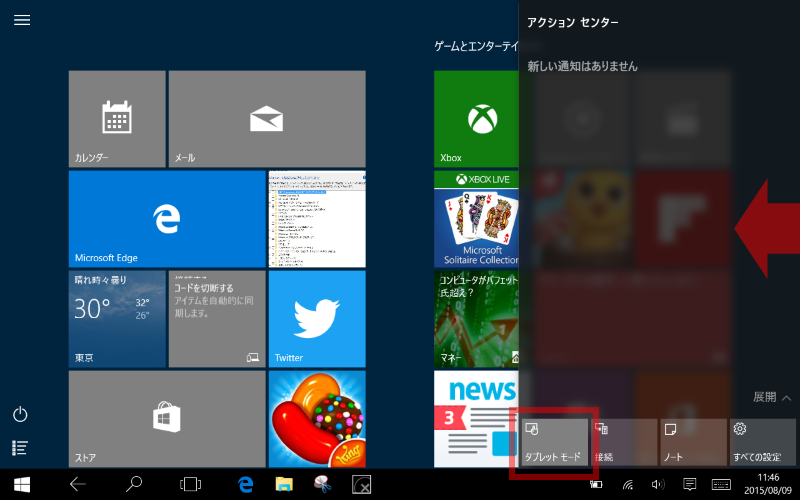Toggle Tablet mode (タブレット モード)
The height and width of the screenshot is (500, 800).
555,442
